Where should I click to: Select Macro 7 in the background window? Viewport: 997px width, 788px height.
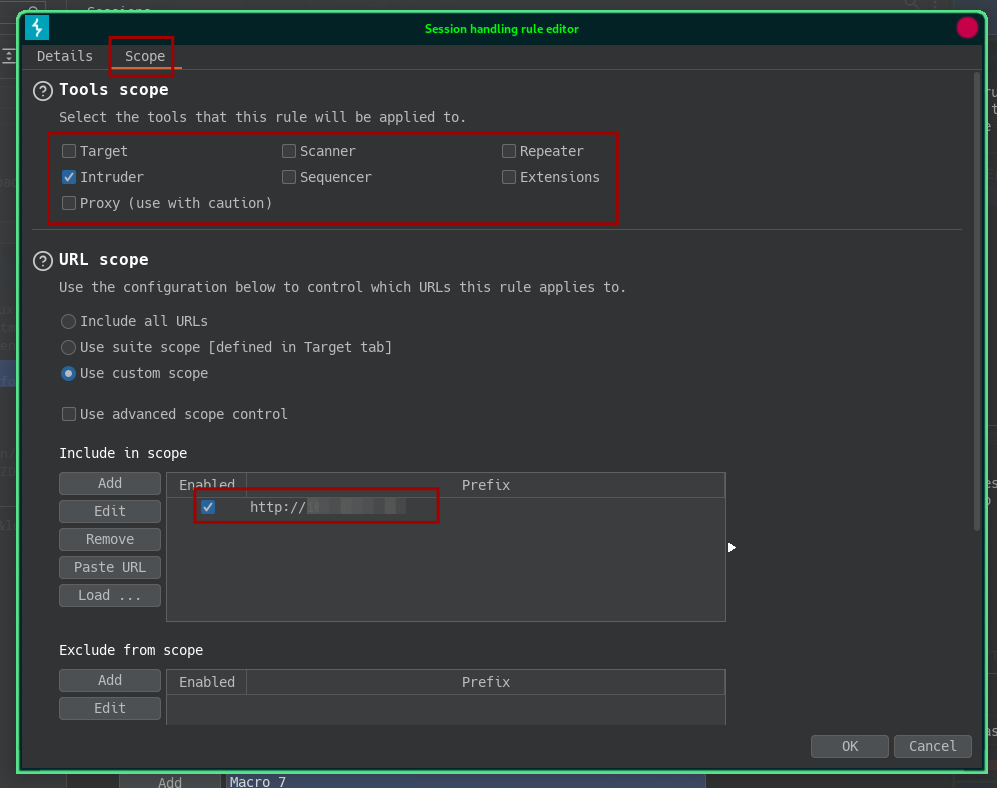[x=465, y=782]
